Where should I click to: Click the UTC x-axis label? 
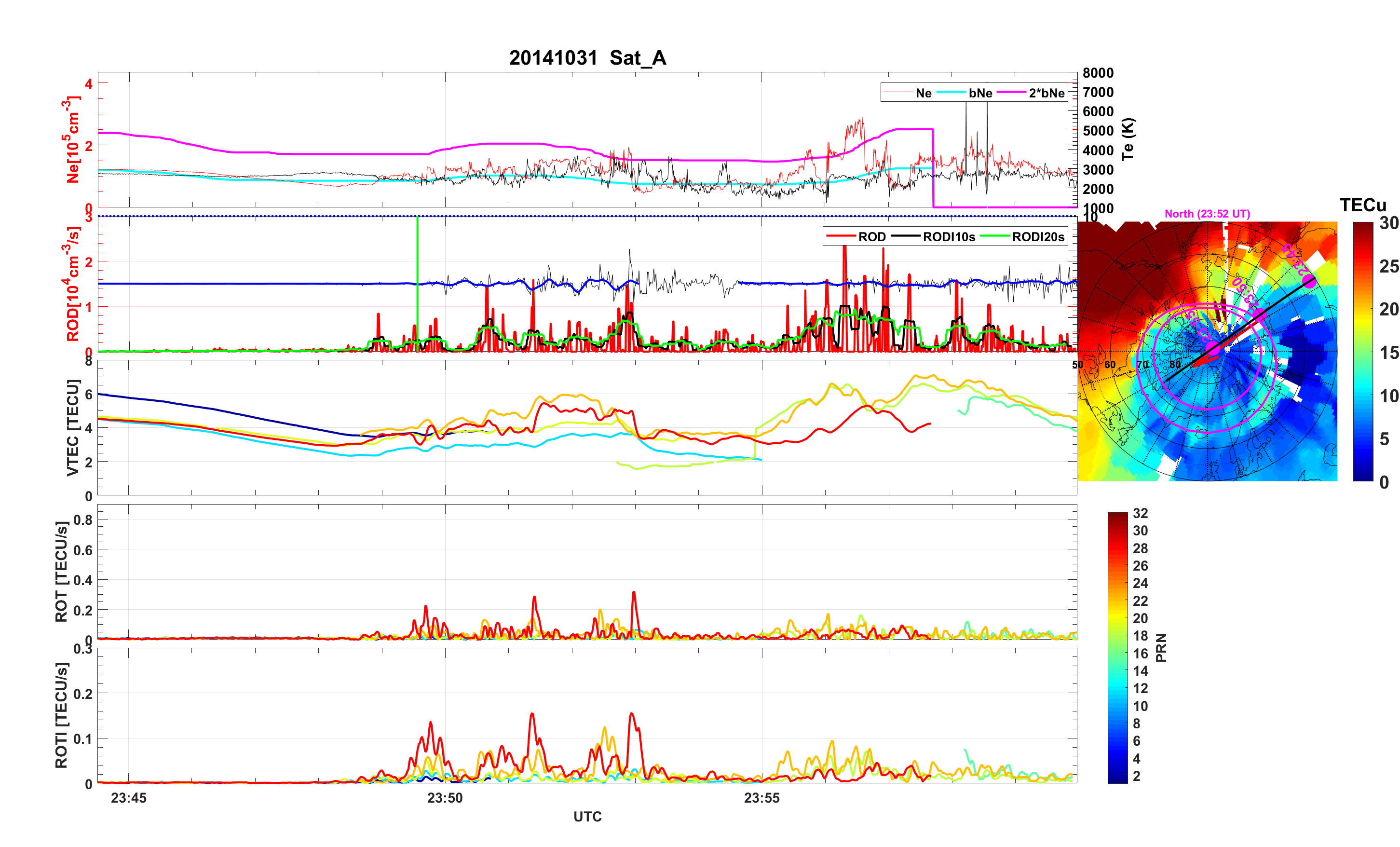[x=587, y=816]
